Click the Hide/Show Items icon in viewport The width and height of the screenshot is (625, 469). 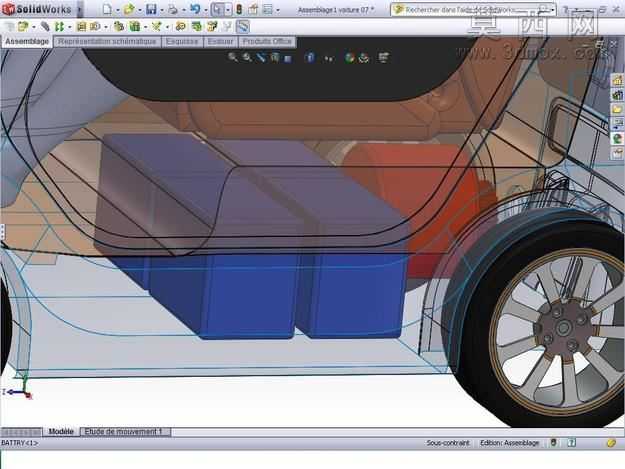coord(329,59)
